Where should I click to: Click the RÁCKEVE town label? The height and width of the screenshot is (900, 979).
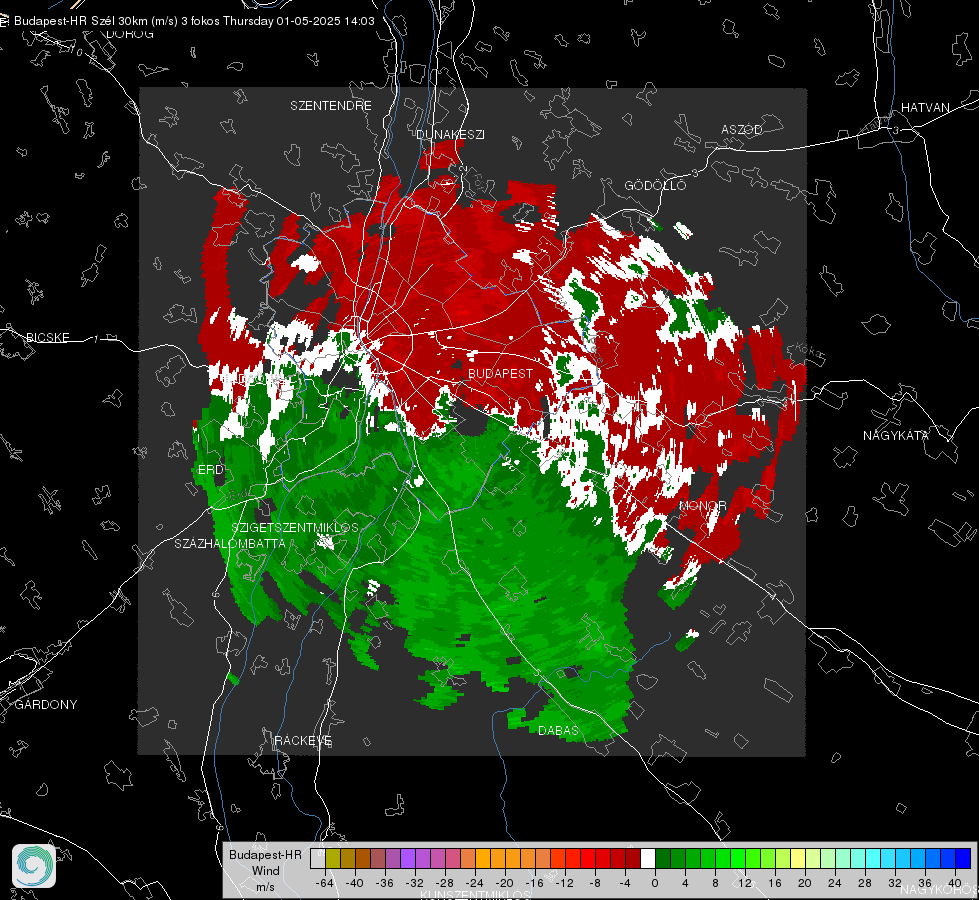coord(303,740)
